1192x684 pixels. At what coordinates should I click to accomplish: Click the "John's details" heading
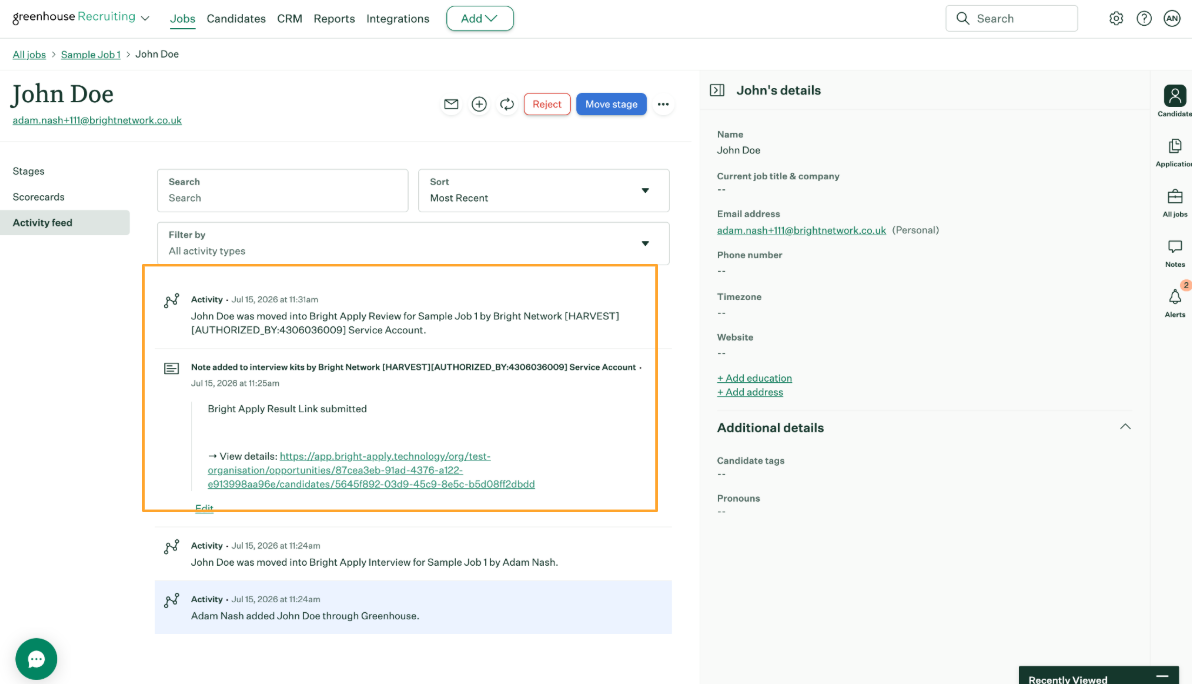[x=778, y=90]
